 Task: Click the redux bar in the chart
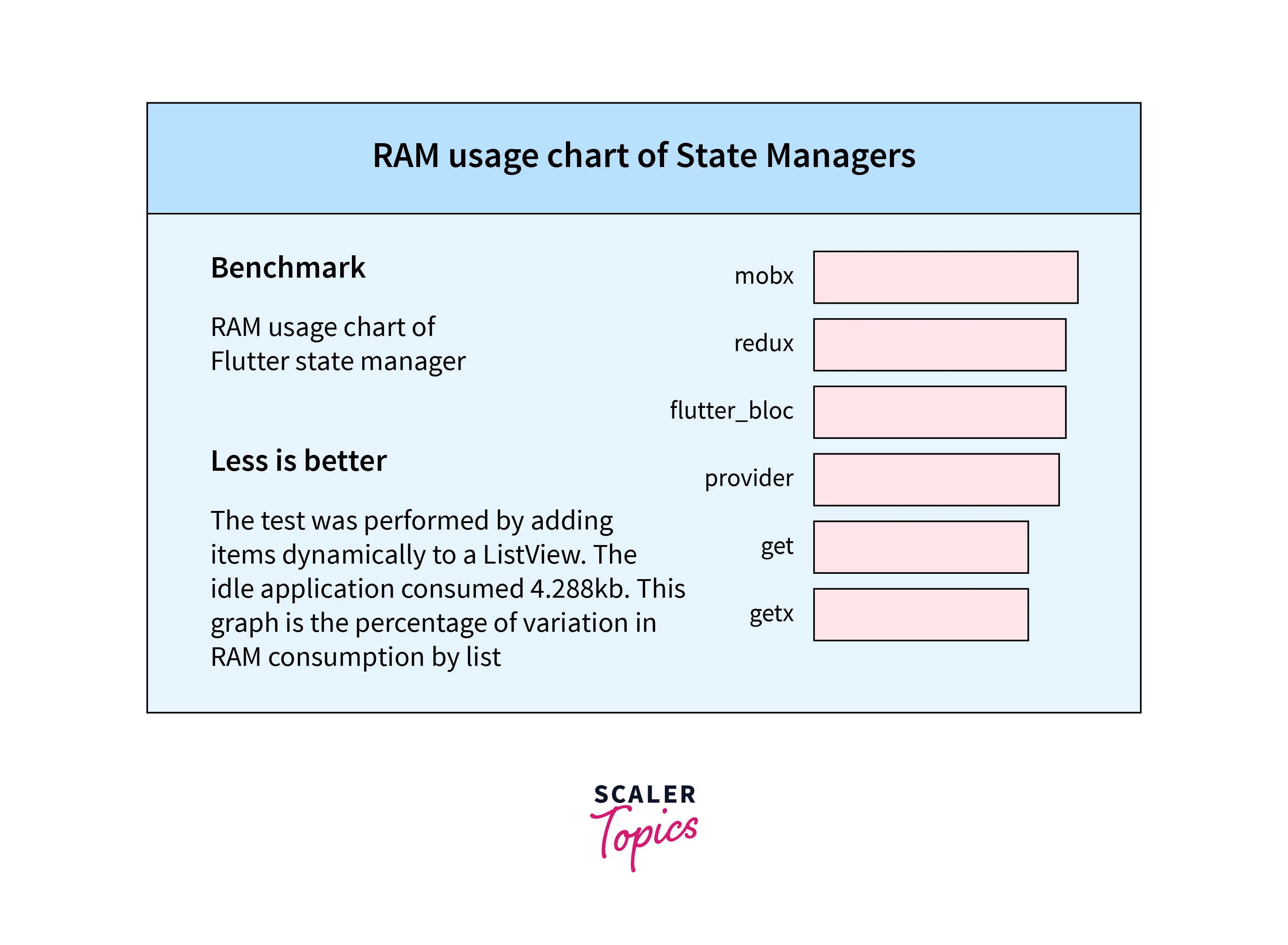click(x=939, y=345)
